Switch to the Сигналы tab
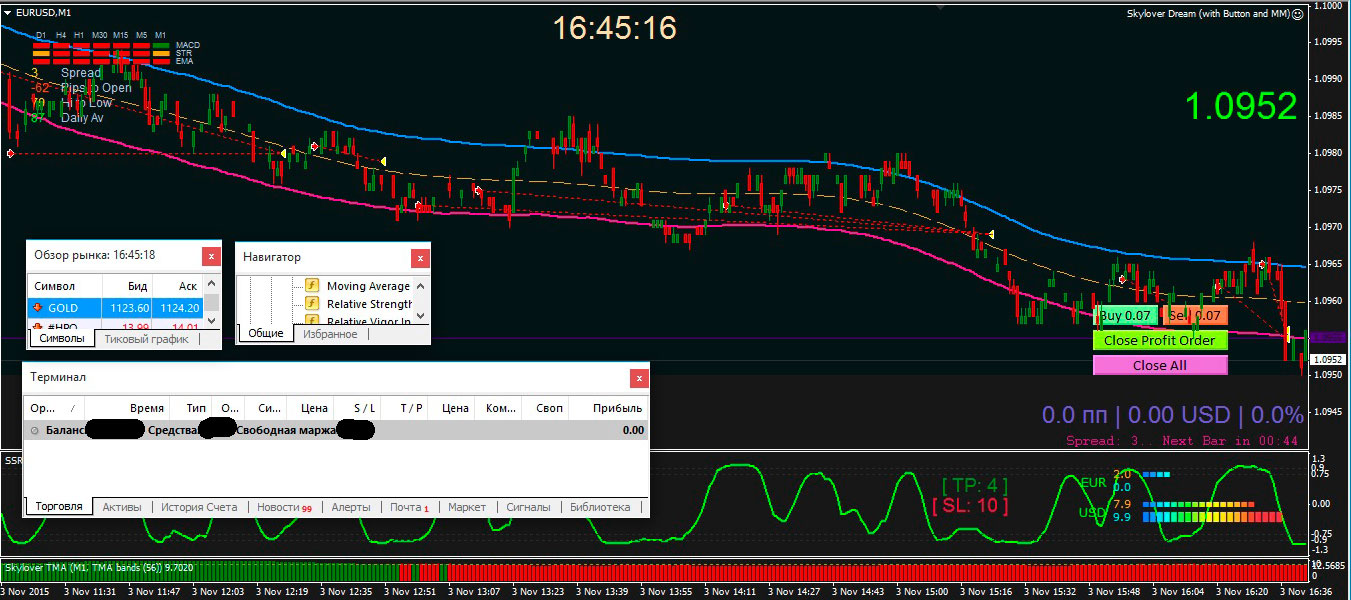 [526, 507]
